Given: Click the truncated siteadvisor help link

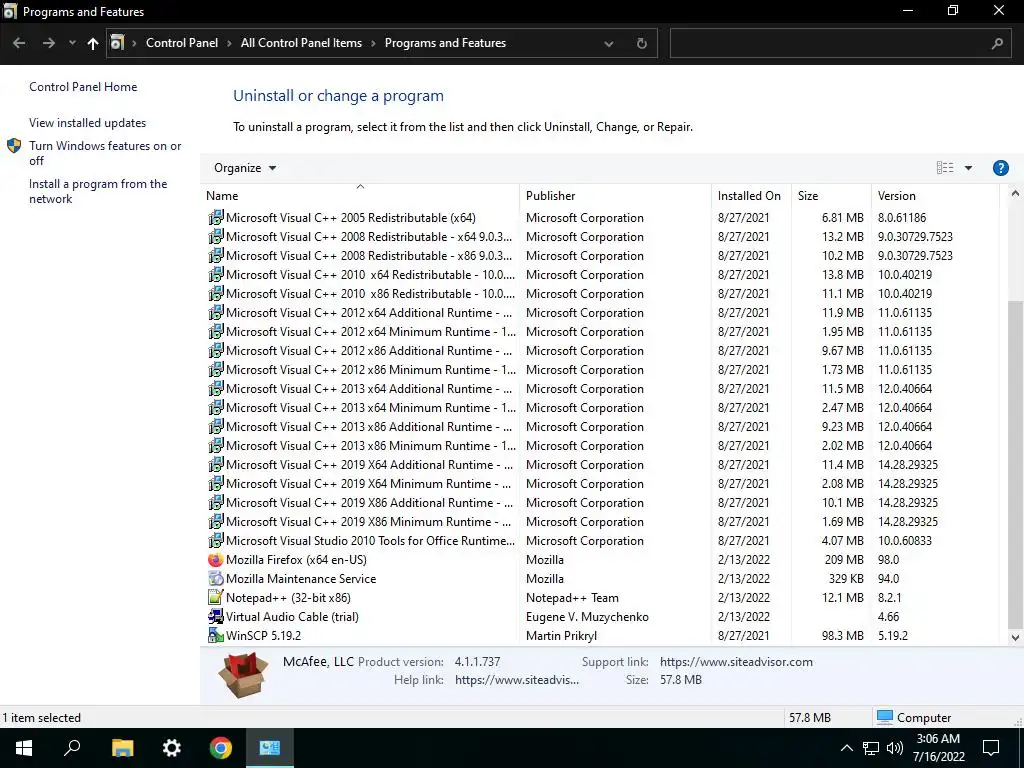Looking at the screenshot, I should click(517, 680).
